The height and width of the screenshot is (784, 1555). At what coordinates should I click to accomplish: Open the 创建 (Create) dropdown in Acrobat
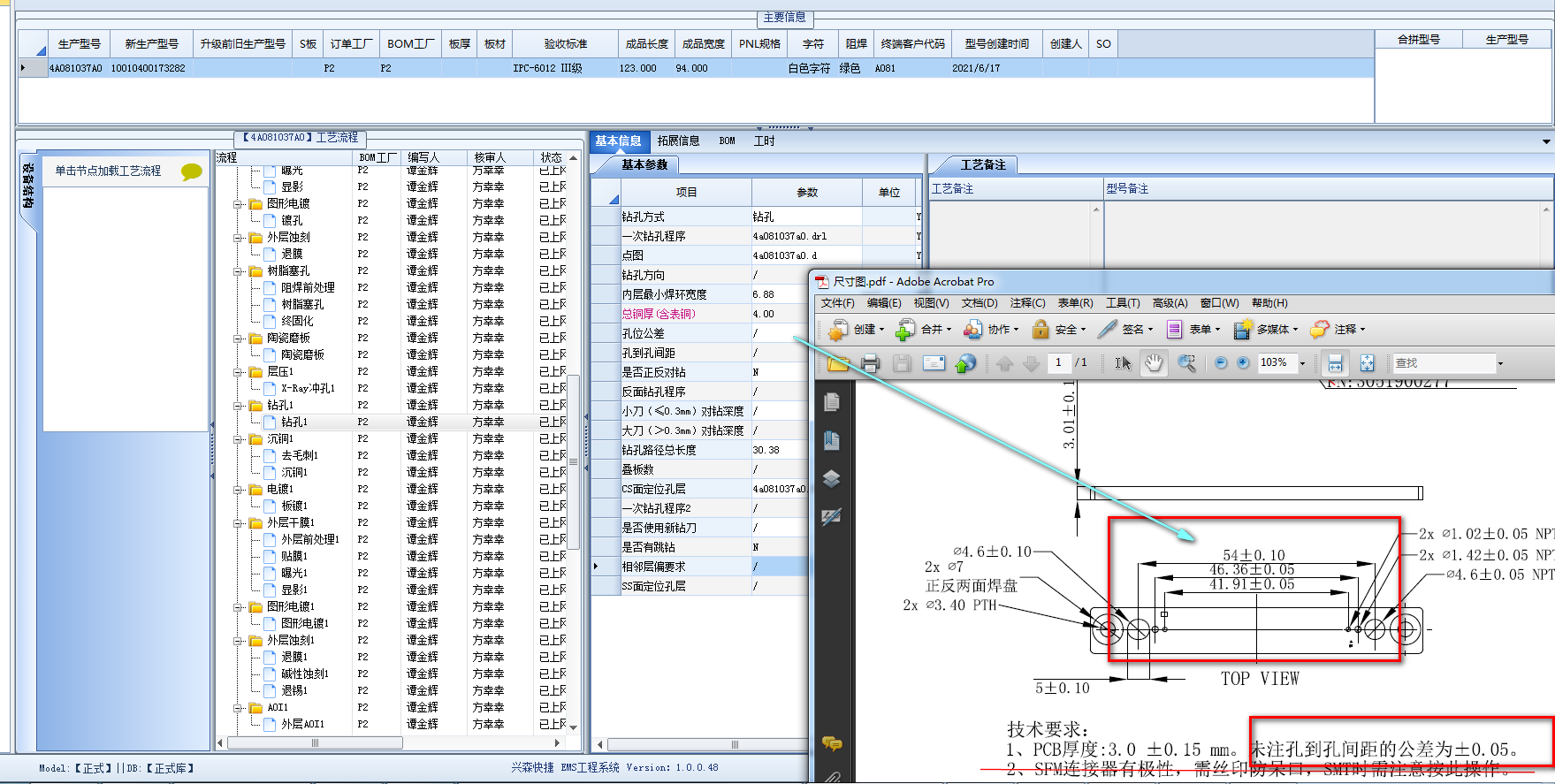tap(856, 330)
